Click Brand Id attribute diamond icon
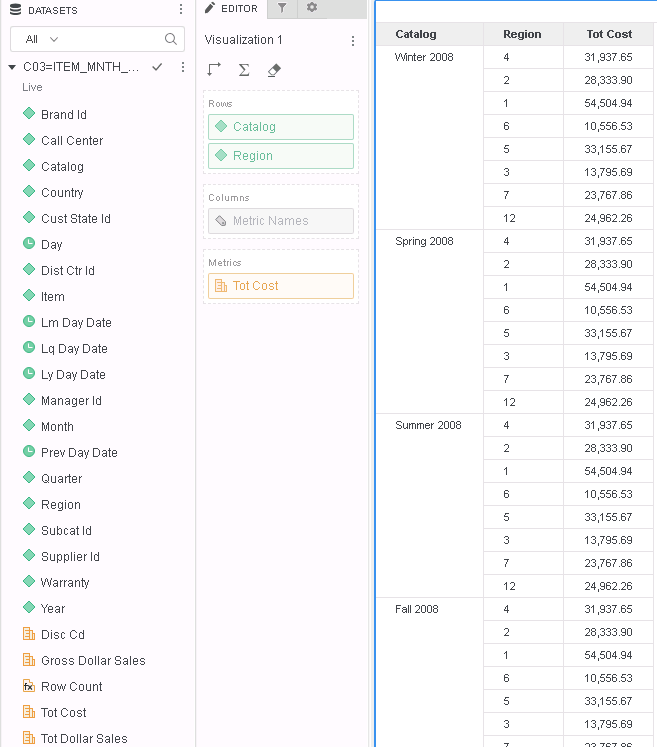 coord(29,113)
